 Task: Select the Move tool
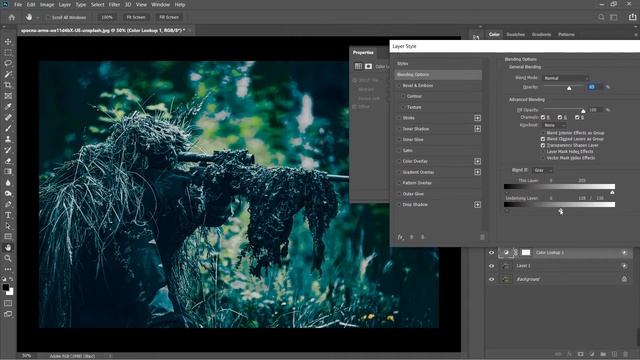click(x=8, y=42)
